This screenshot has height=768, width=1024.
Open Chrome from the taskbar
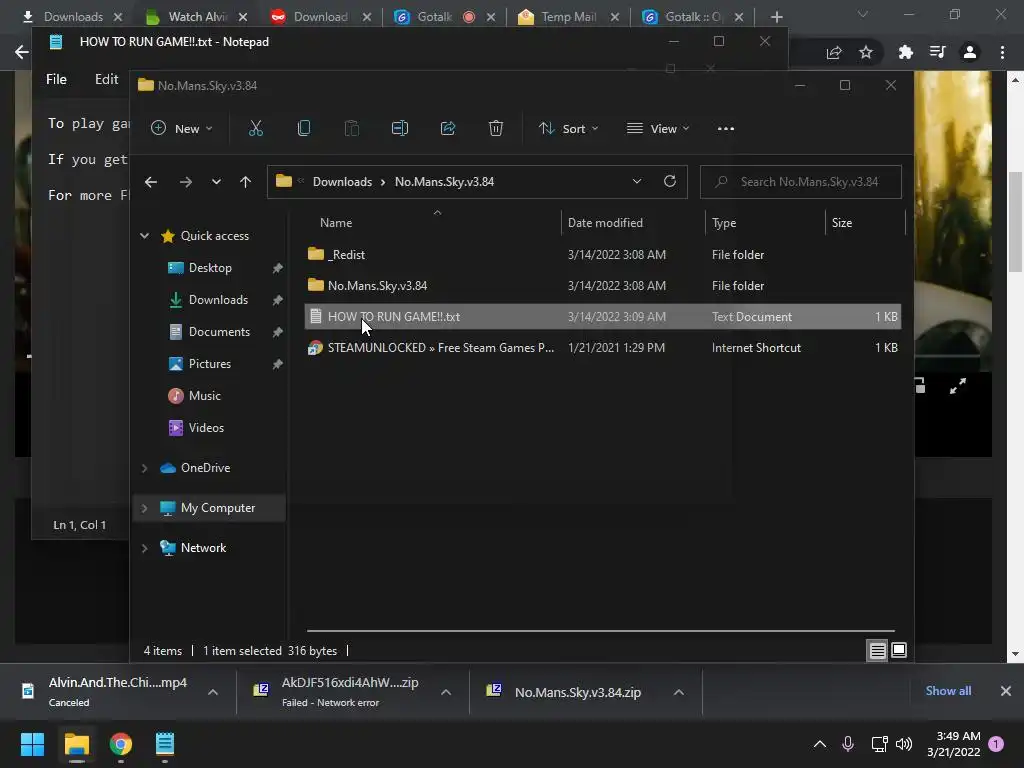tap(121, 744)
